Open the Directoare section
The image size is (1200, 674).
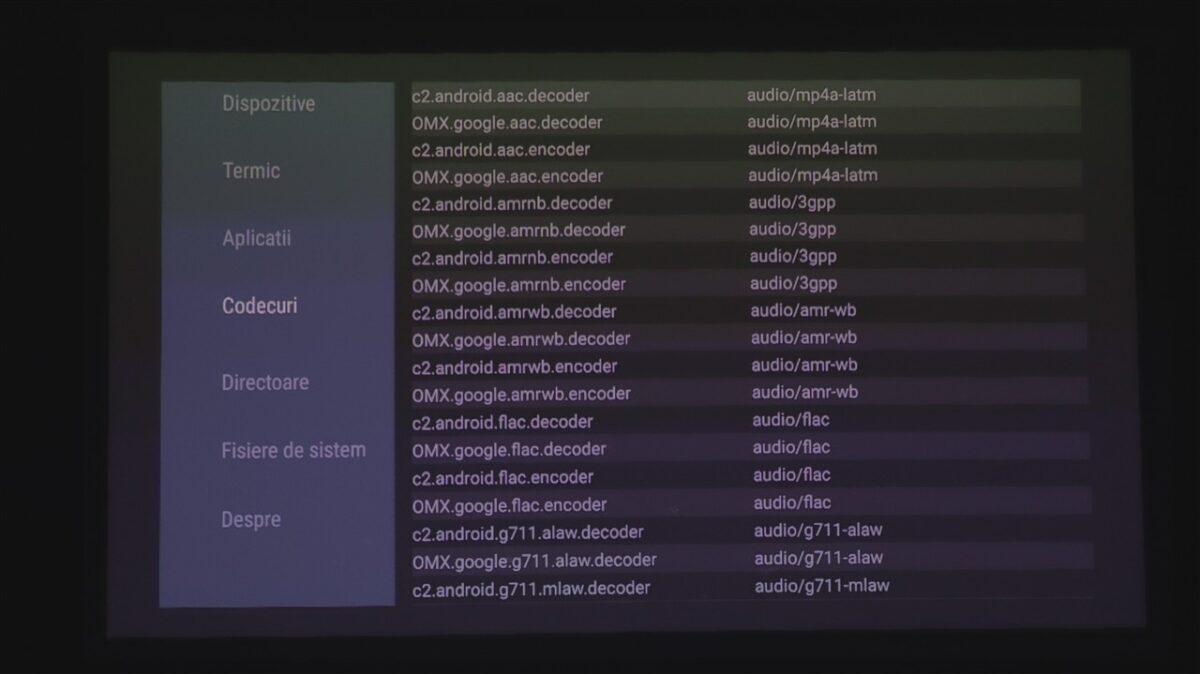point(265,382)
